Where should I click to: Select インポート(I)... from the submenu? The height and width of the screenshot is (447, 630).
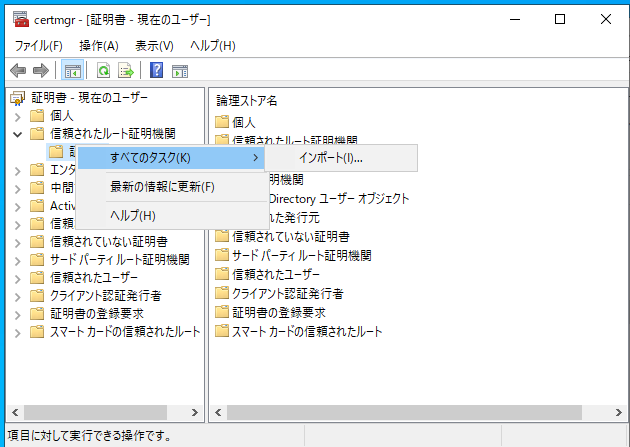[x=341, y=158]
